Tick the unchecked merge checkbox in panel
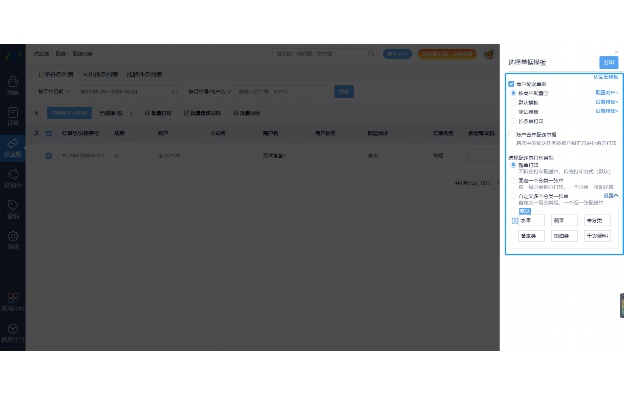This screenshot has height=395, width=624. tap(511, 134)
